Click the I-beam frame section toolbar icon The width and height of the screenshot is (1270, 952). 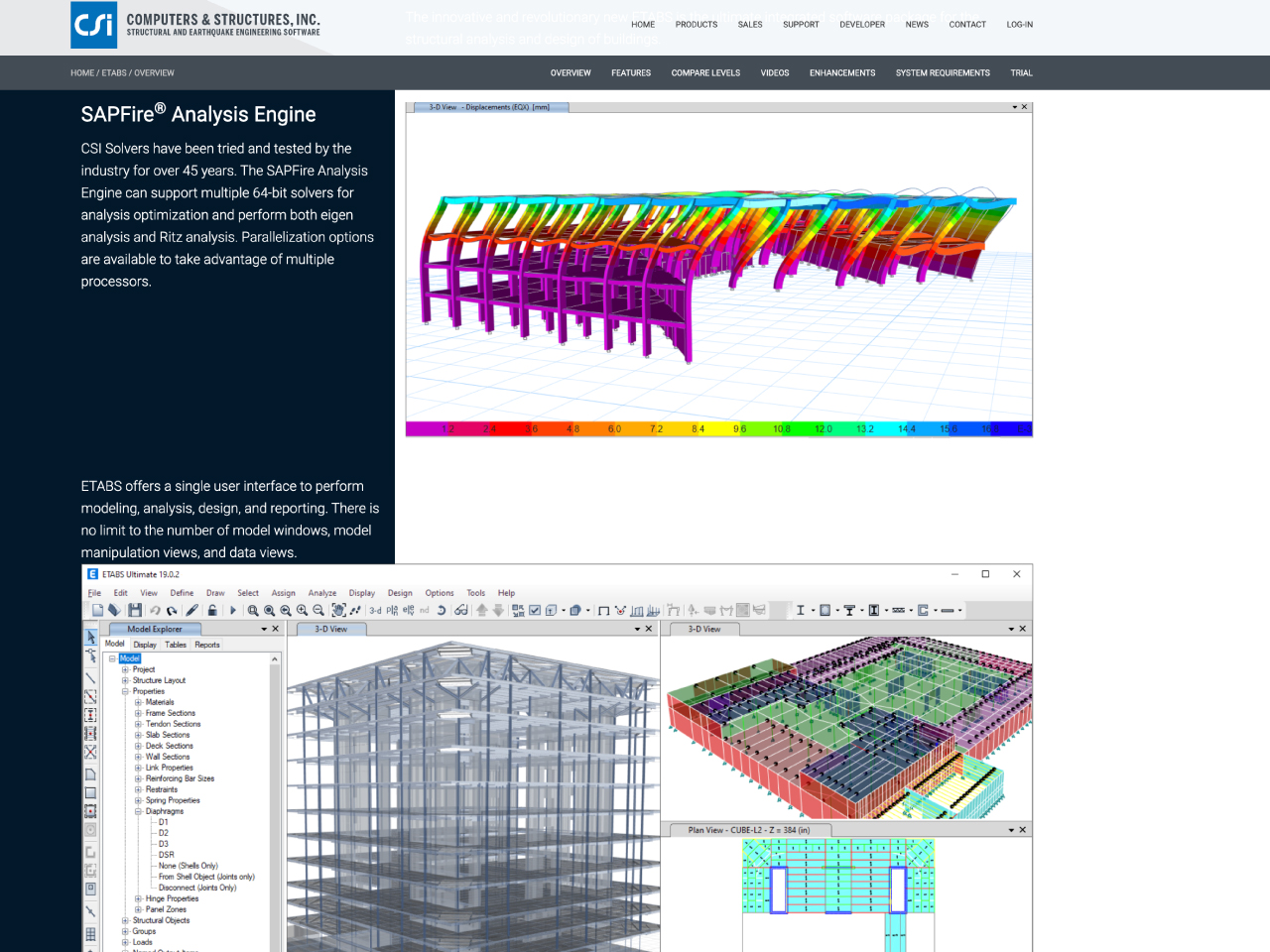coord(801,610)
